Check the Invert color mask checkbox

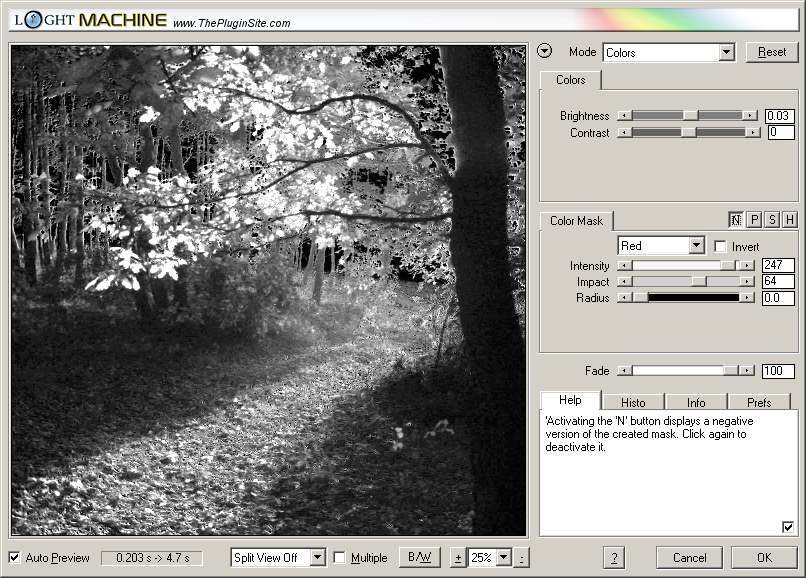click(721, 247)
